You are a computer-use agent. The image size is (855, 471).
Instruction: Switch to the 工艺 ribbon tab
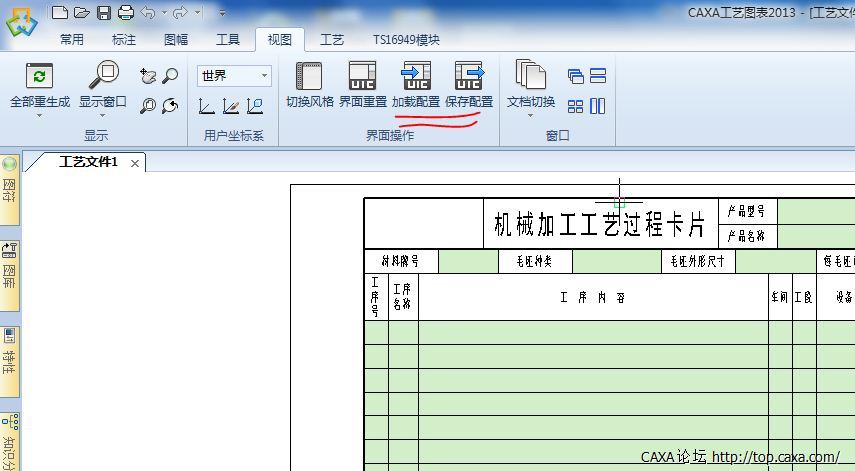(x=332, y=40)
